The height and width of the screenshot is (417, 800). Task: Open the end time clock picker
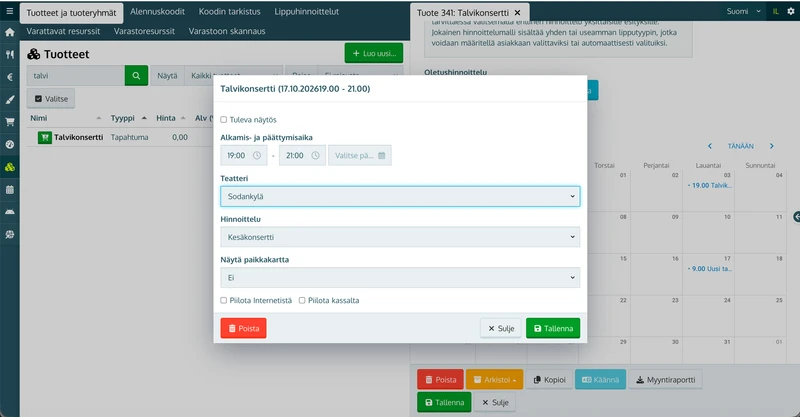pos(315,156)
